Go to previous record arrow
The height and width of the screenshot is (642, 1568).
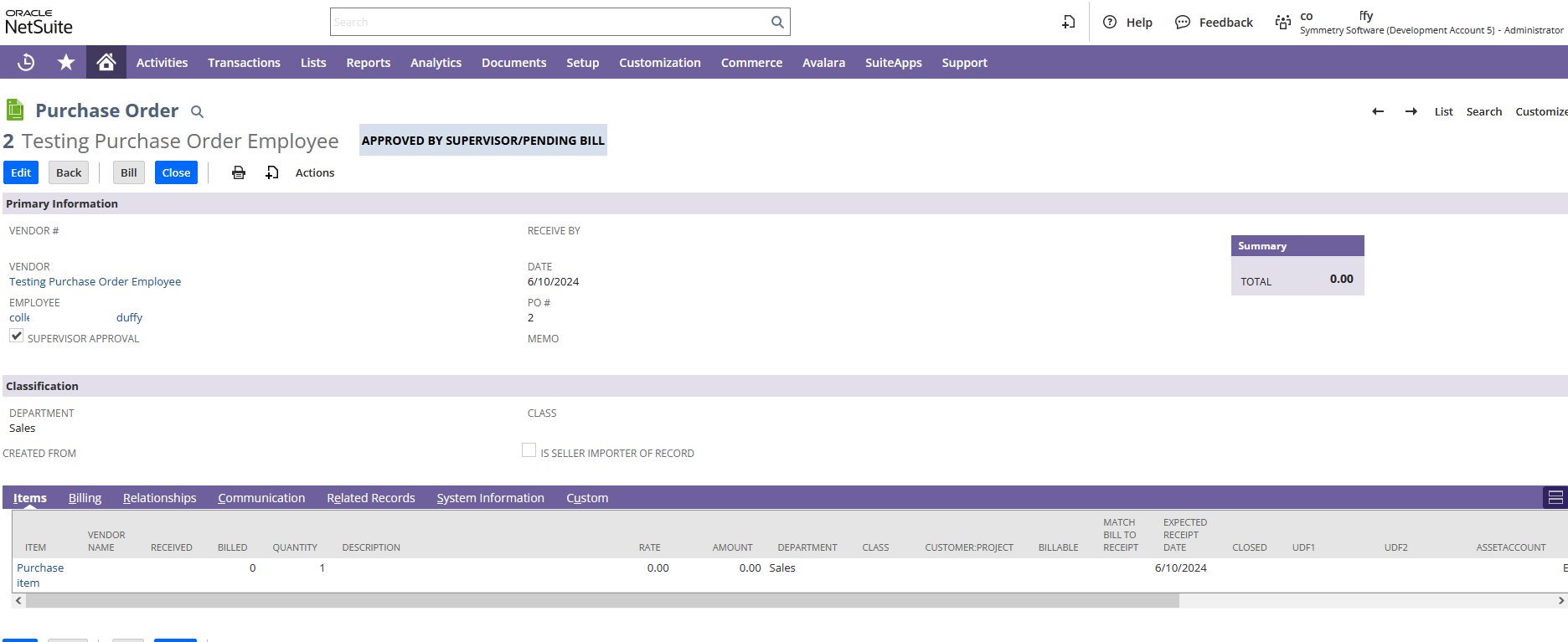click(x=1378, y=111)
